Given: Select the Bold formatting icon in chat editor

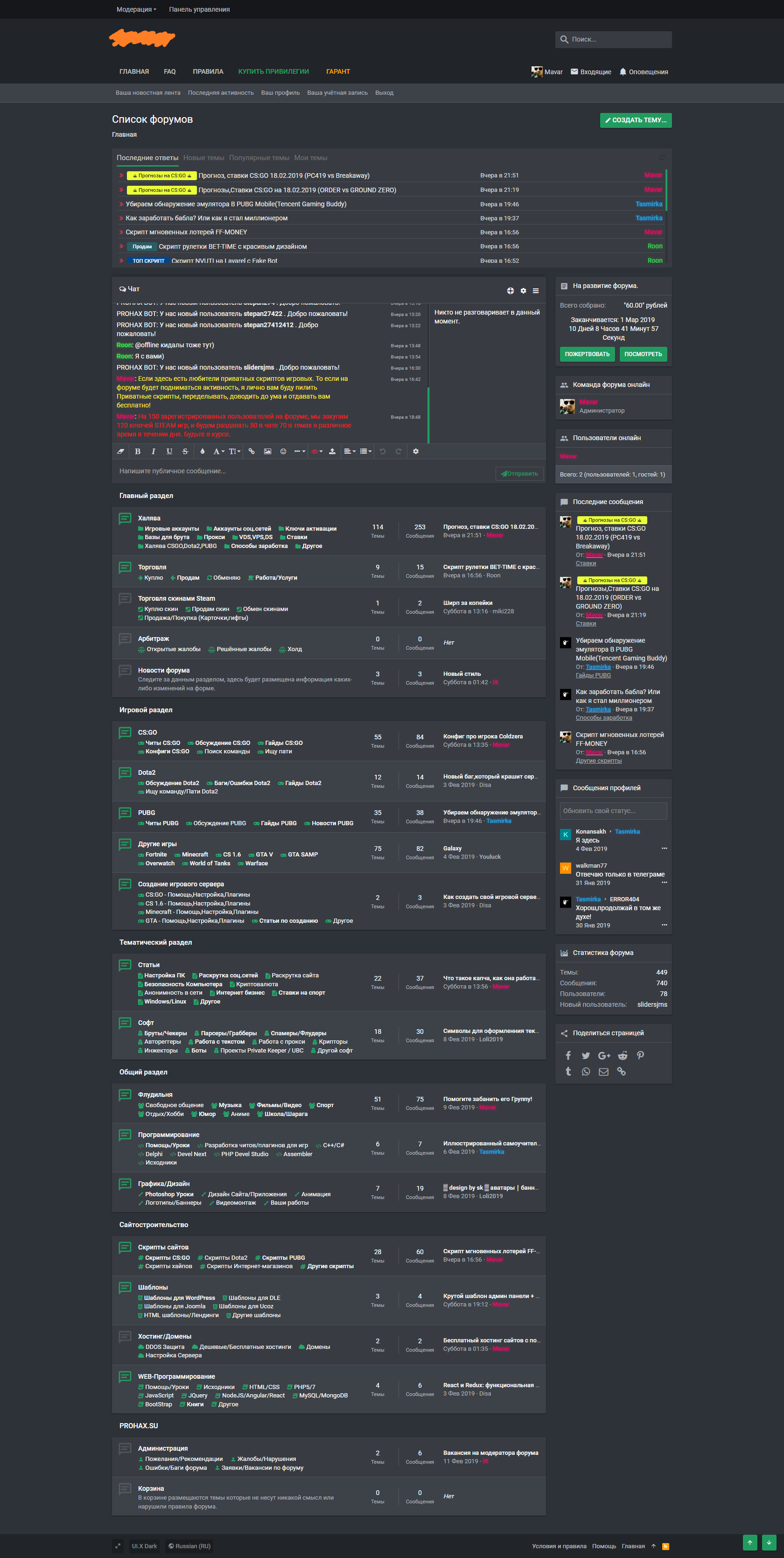Looking at the screenshot, I should [x=138, y=452].
